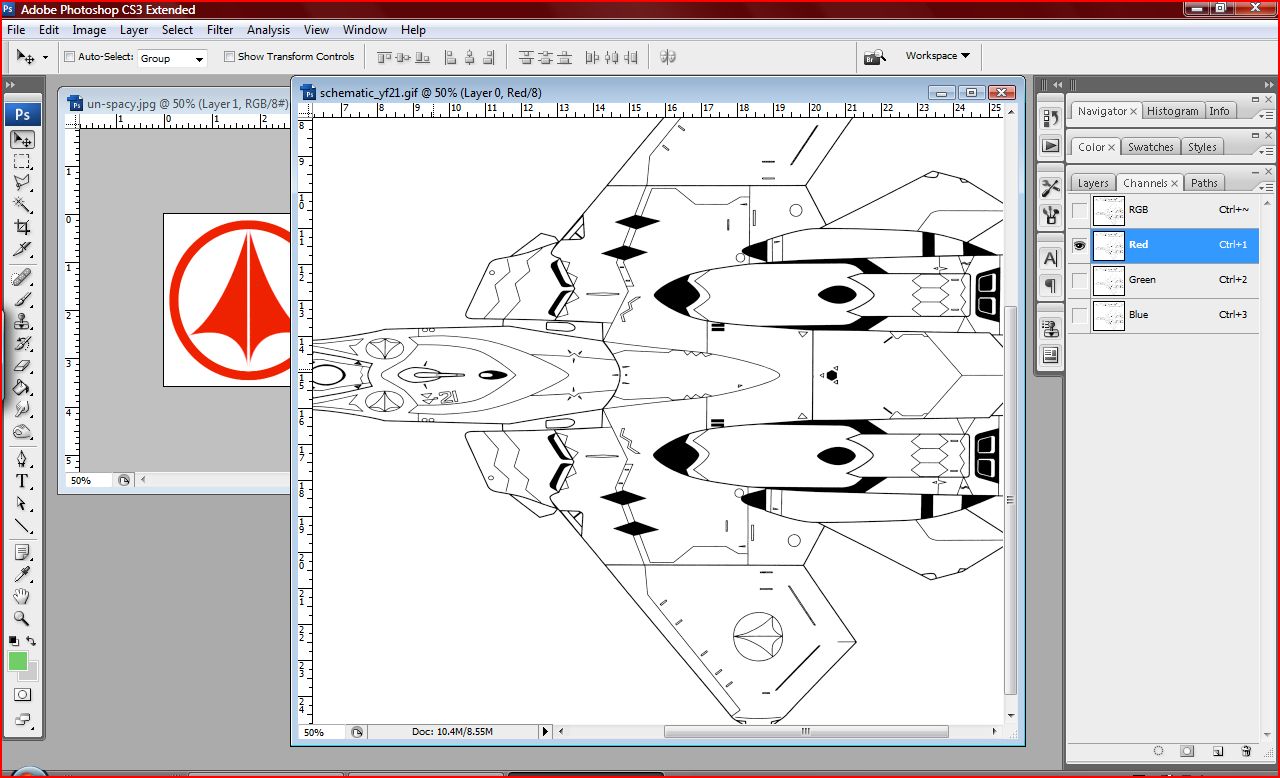Switch to the Swatches tab
Screen dimensions: 1280x778
(1150, 147)
